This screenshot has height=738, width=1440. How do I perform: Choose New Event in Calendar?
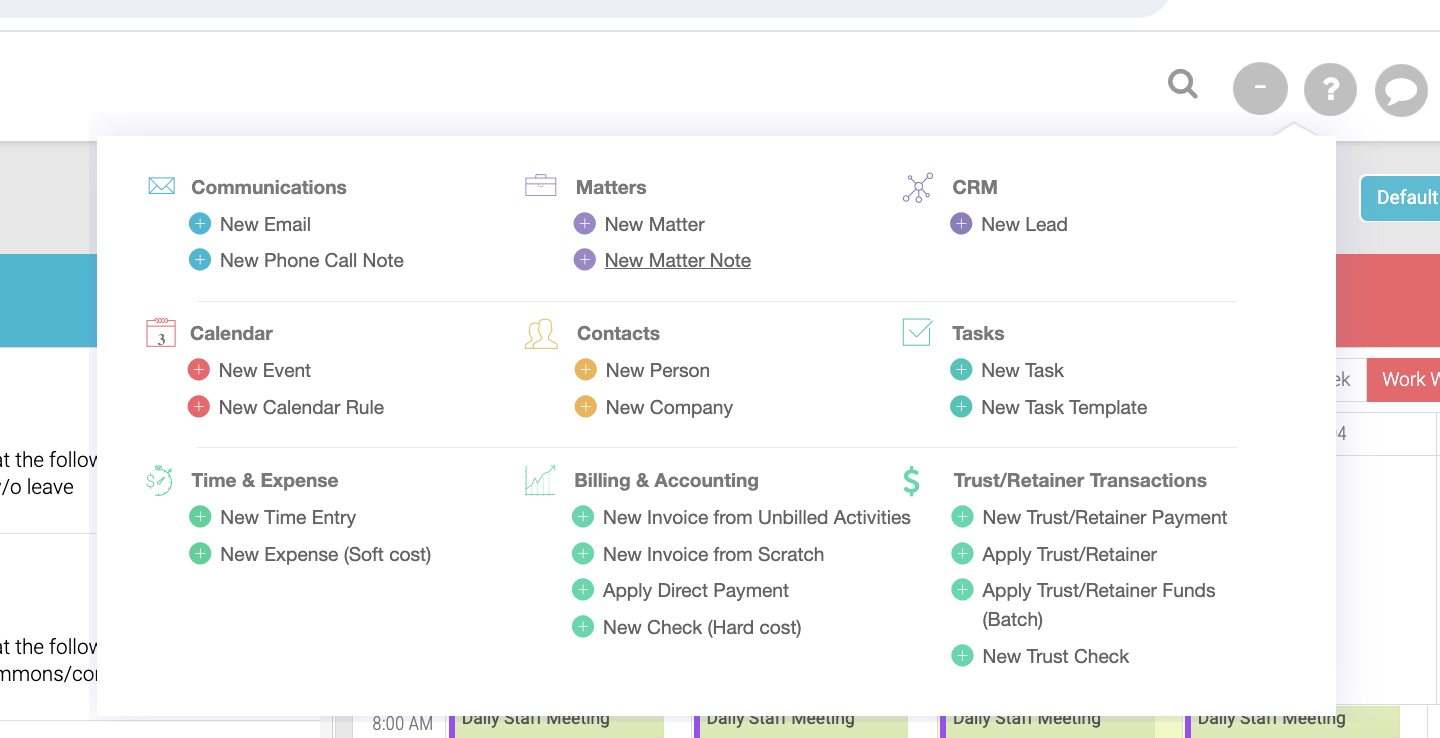(x=265, y=370)
